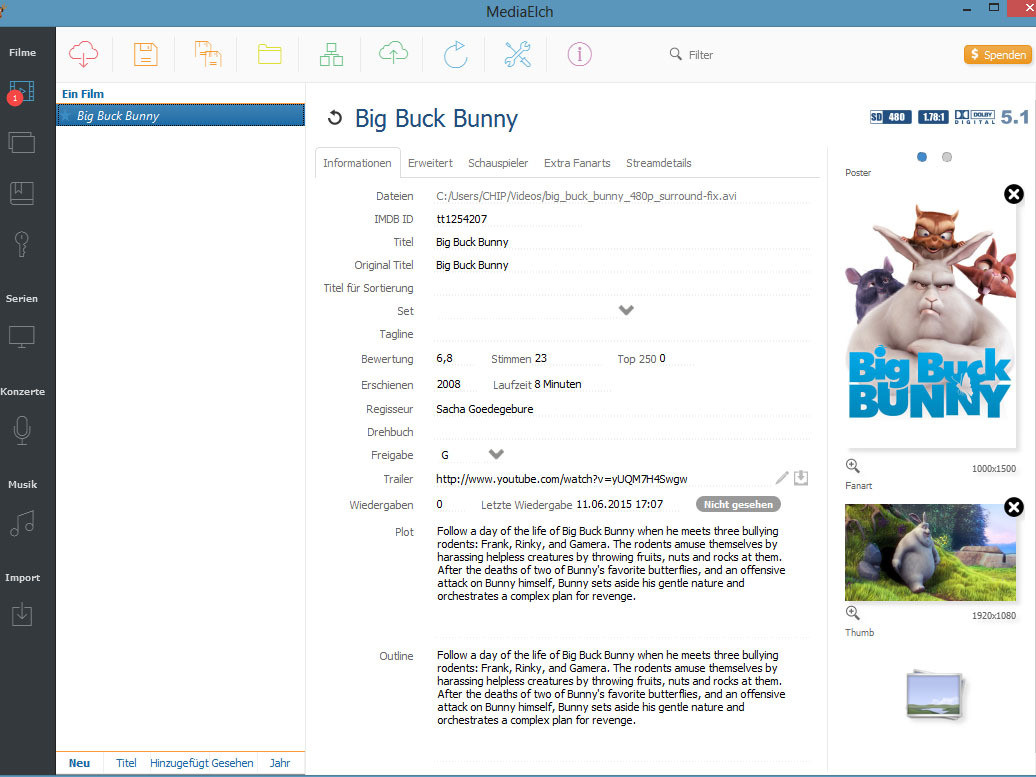Switch to the Extra Fanarts tab
Screen dimensions: 1036x777
(x=577, y=163)
